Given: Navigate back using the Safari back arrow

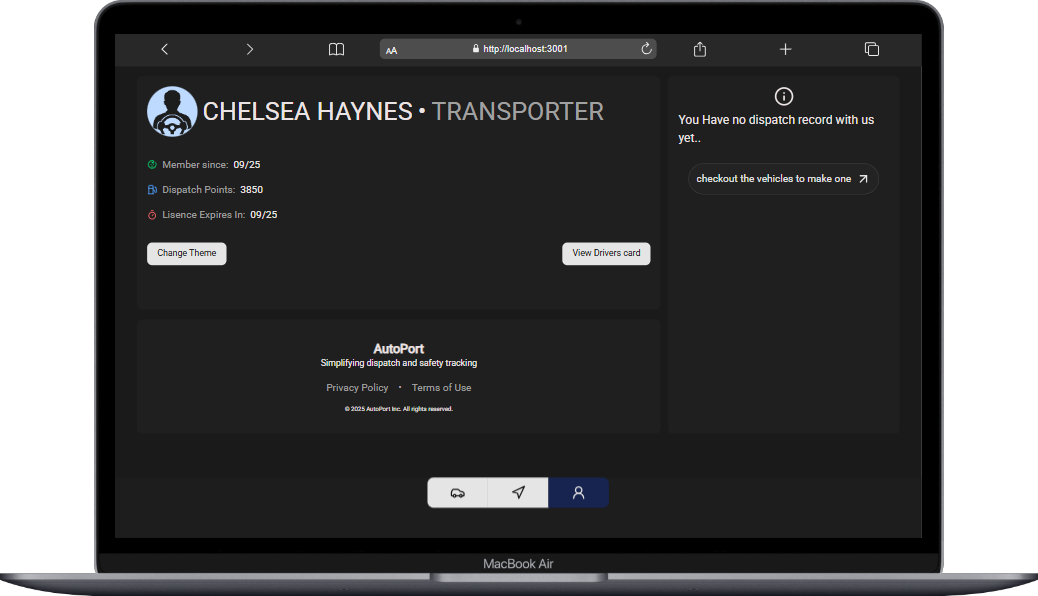Looking at the screenshot, I should [x=164, y=48].
